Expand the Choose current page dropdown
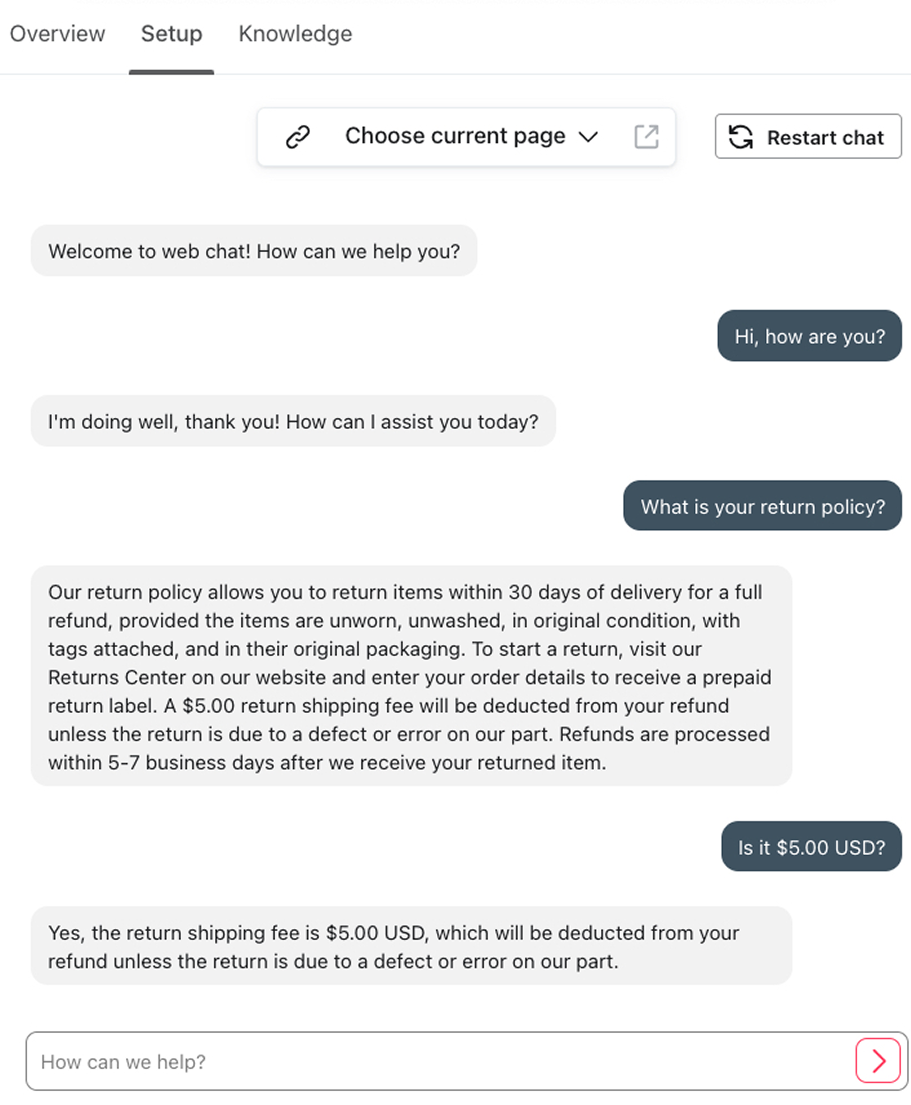This screenshot has height=1105, width=911. [467, 136]
